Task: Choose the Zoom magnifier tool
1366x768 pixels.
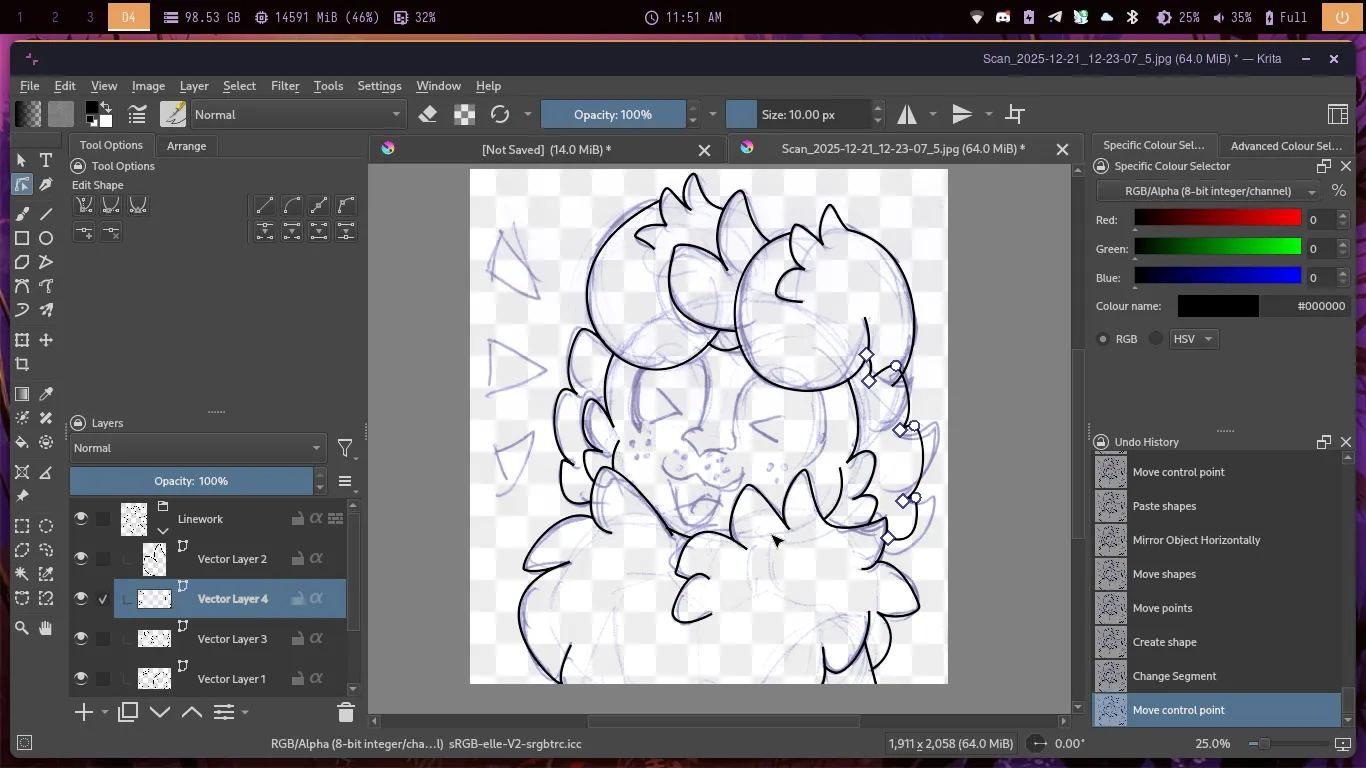Action: tap(22, 628)
